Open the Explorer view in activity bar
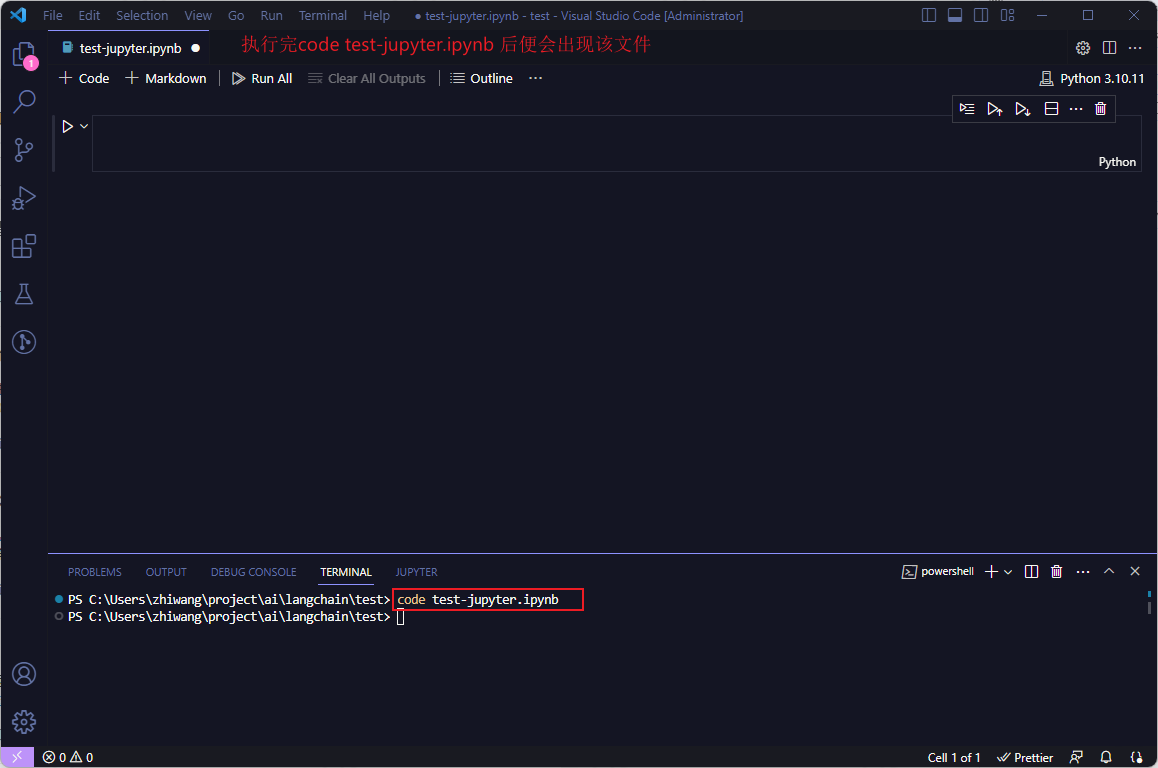This screenshot has width=1158, height=768. [x=24, y=55]
